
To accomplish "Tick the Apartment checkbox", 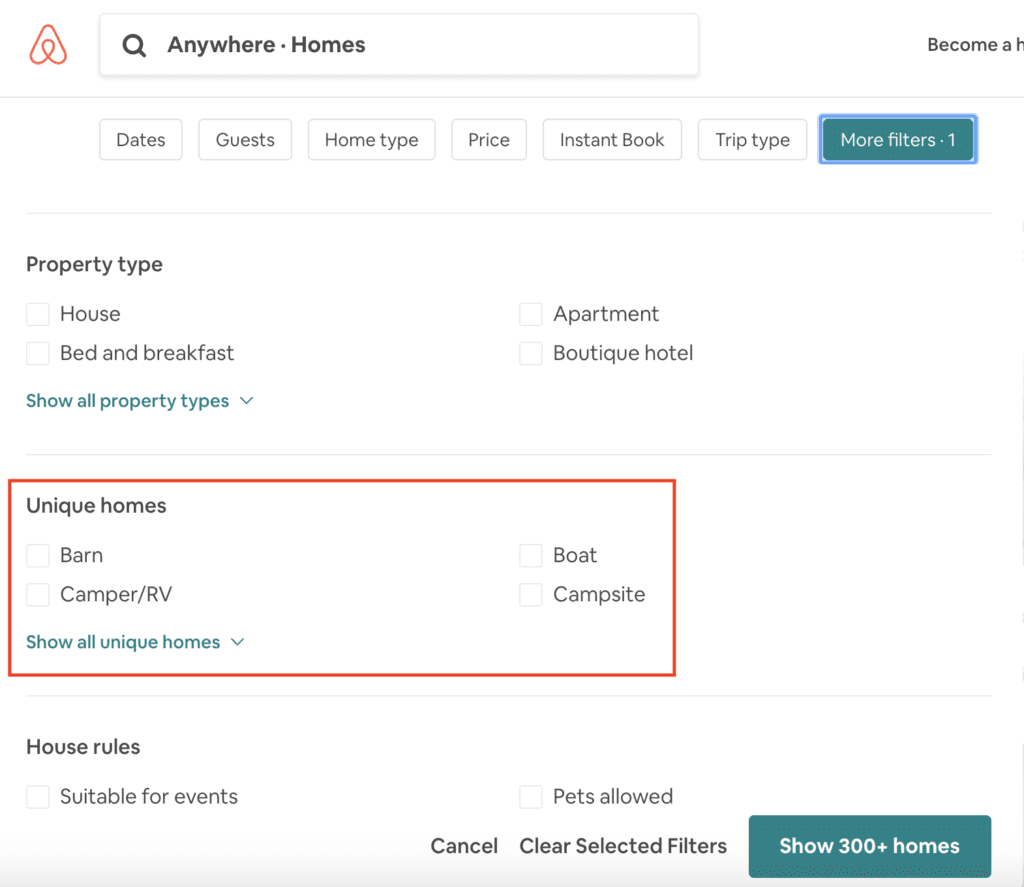I will [x=531, y=314].
